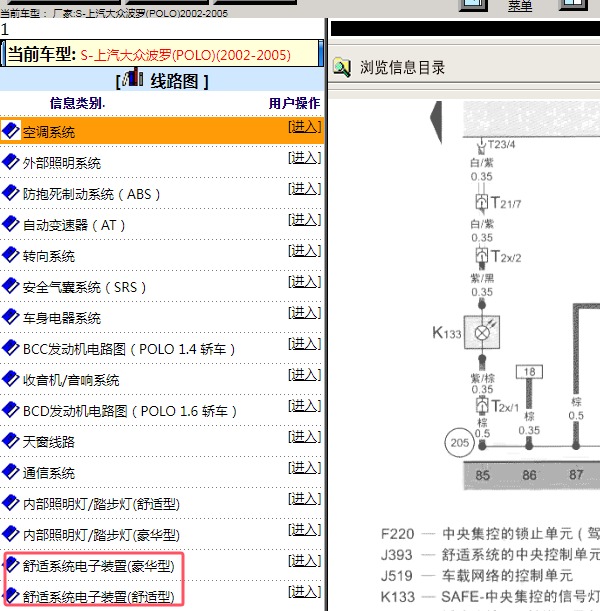This screenshot has height=611, width=600.
Task: Select 舒适系统电子装置(豪华型) entry
Action: (x=99, y=566)
